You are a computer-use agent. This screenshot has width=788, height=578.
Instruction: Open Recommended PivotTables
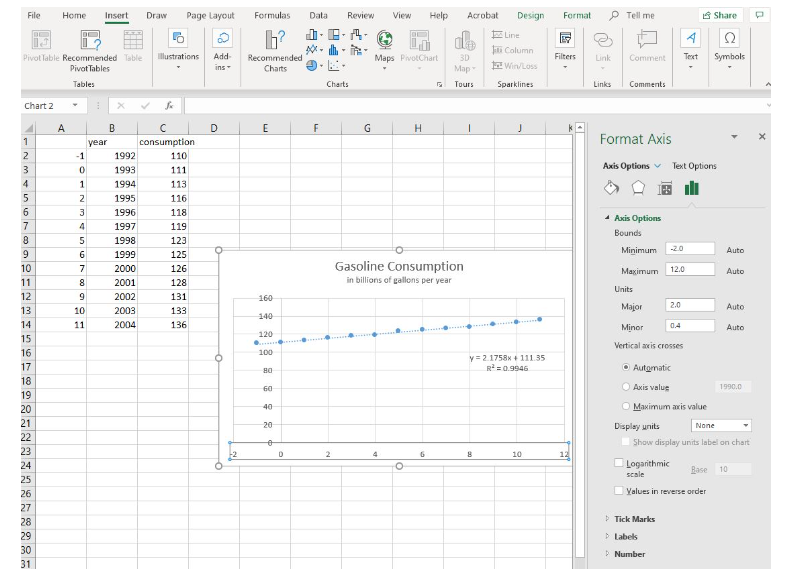[x=90, y=51]
